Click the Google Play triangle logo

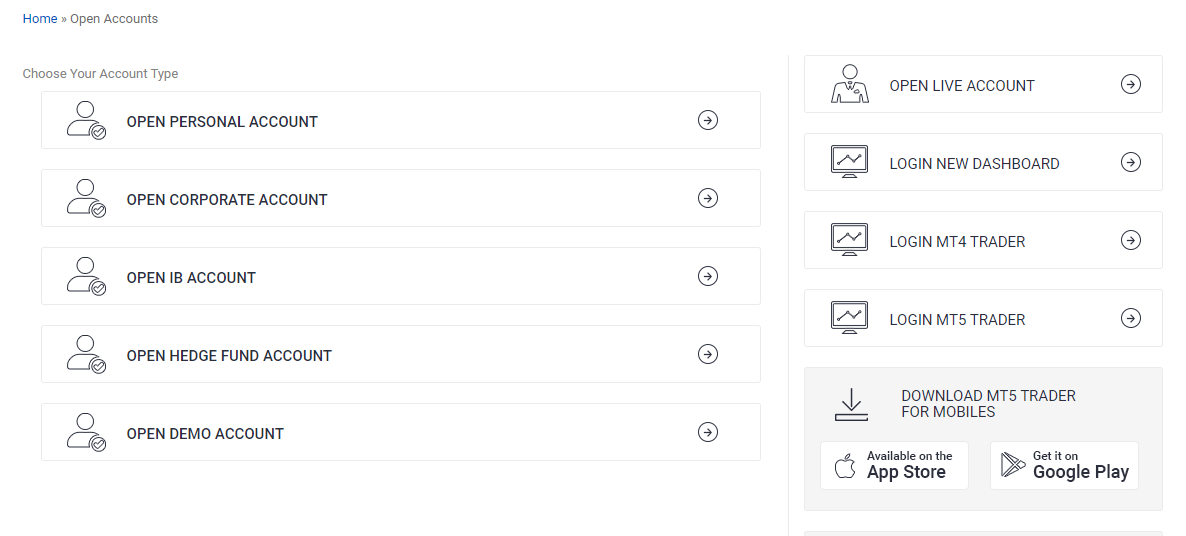click(1013, 466)
